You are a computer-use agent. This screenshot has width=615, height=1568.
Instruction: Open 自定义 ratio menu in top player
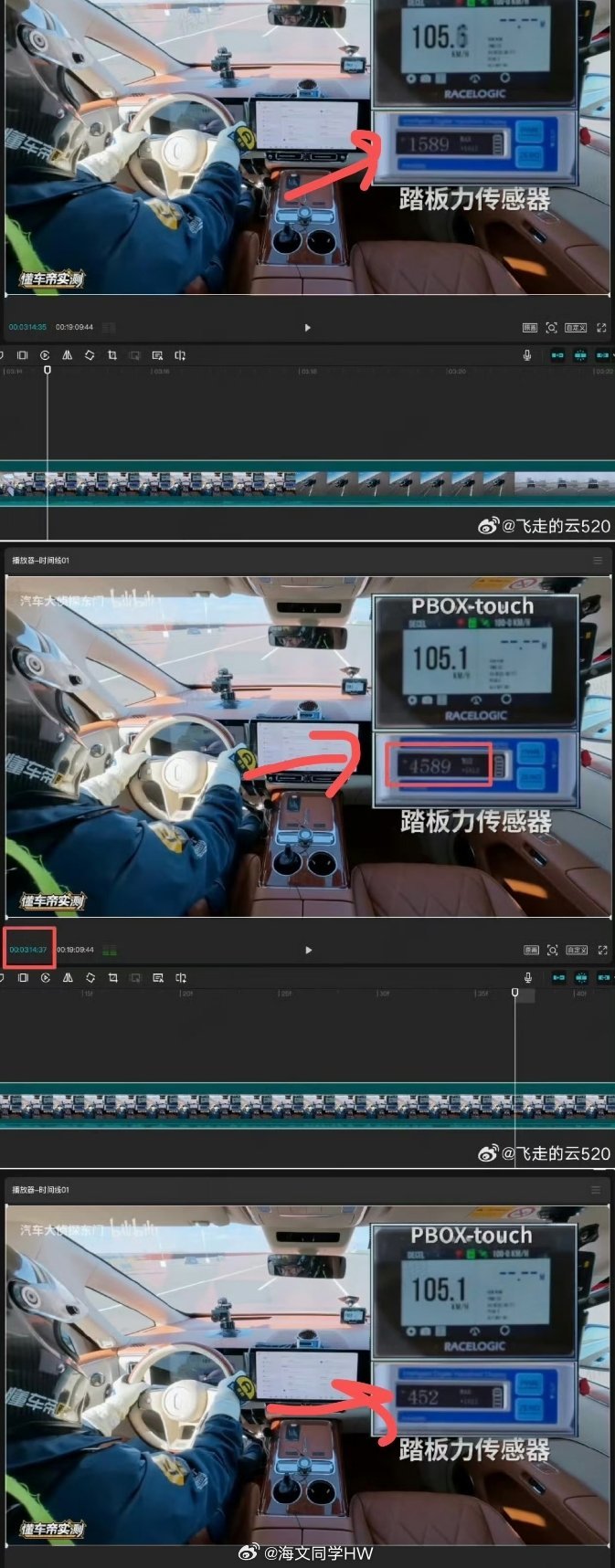(x=576, y=327)
